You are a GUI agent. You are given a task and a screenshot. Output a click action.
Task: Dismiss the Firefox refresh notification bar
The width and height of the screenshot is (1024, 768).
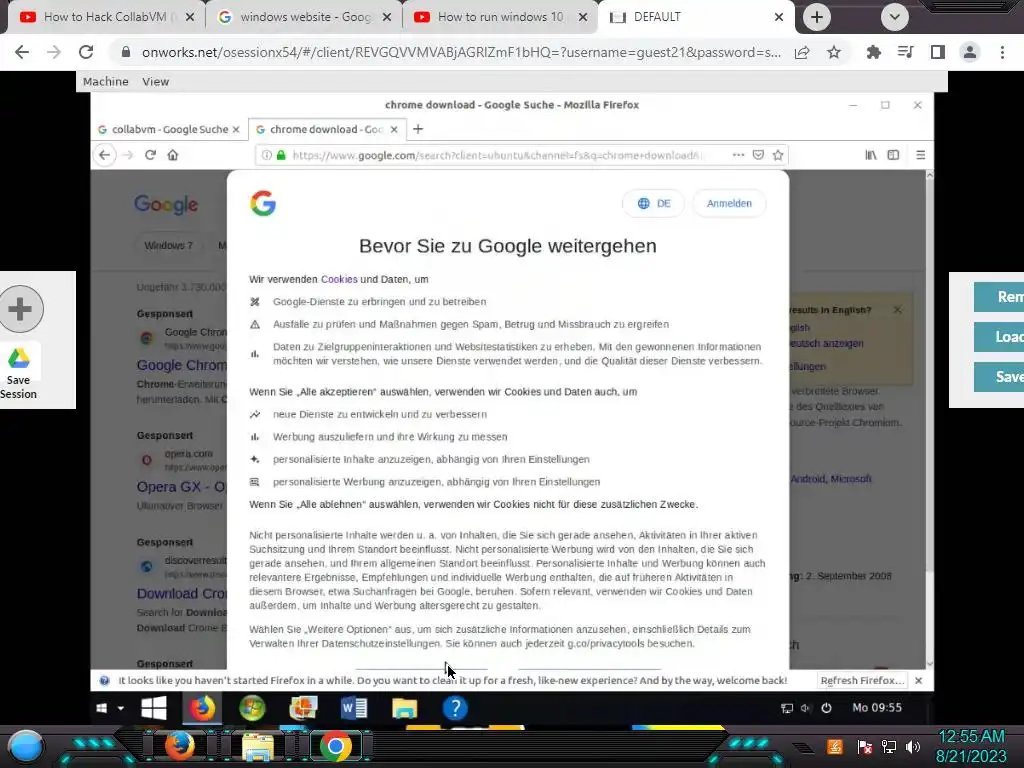[919, 680]
